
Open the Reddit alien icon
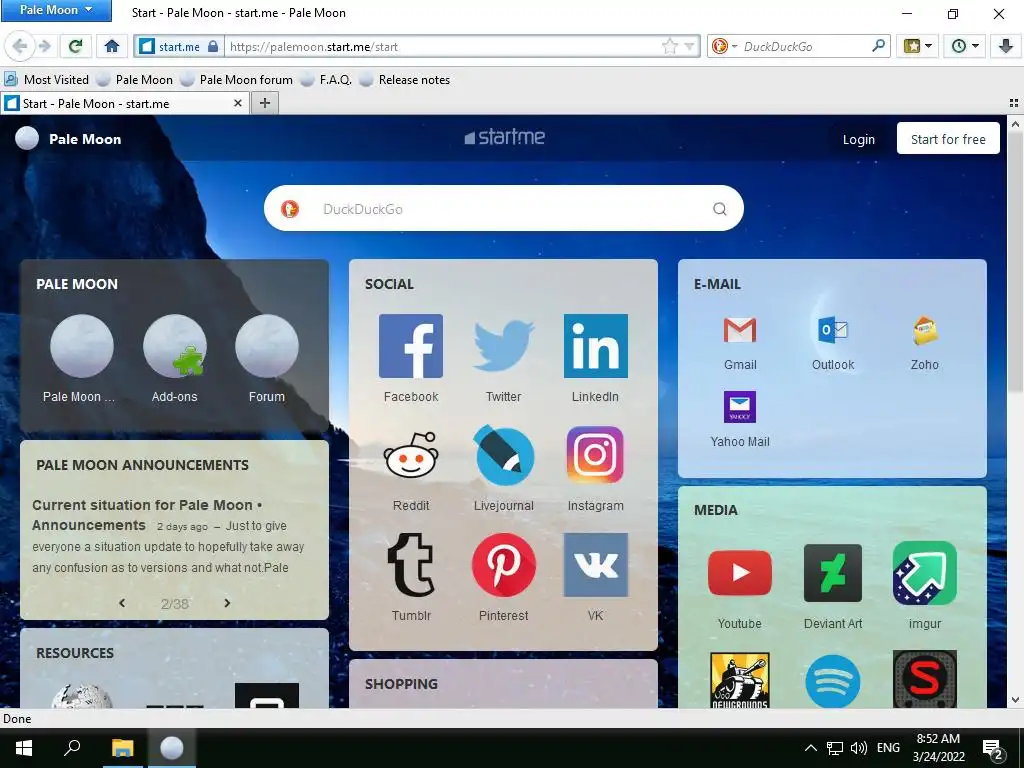point(411,455)
